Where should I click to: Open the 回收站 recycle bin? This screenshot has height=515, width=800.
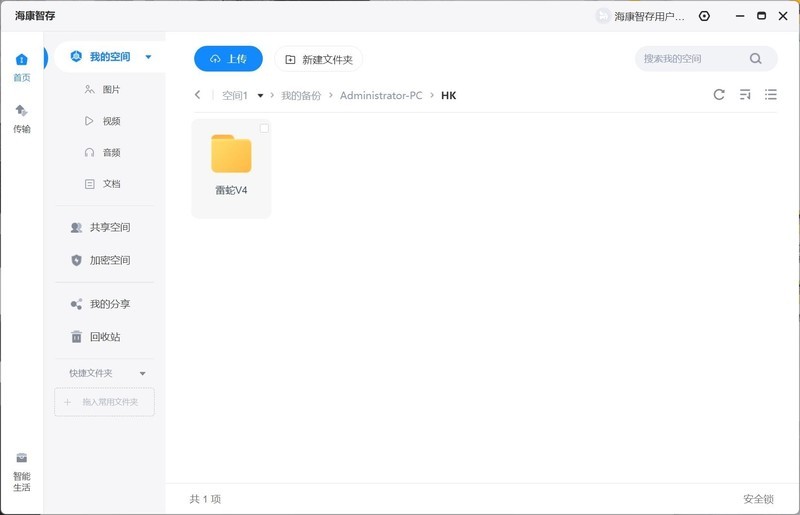(x=95, y=337)
